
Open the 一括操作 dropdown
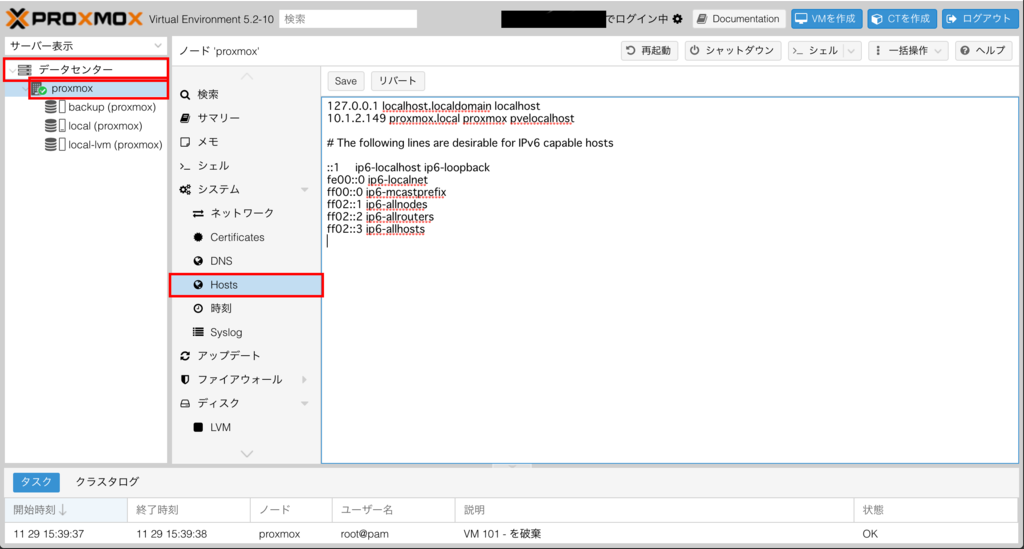[x=908, y=50]
